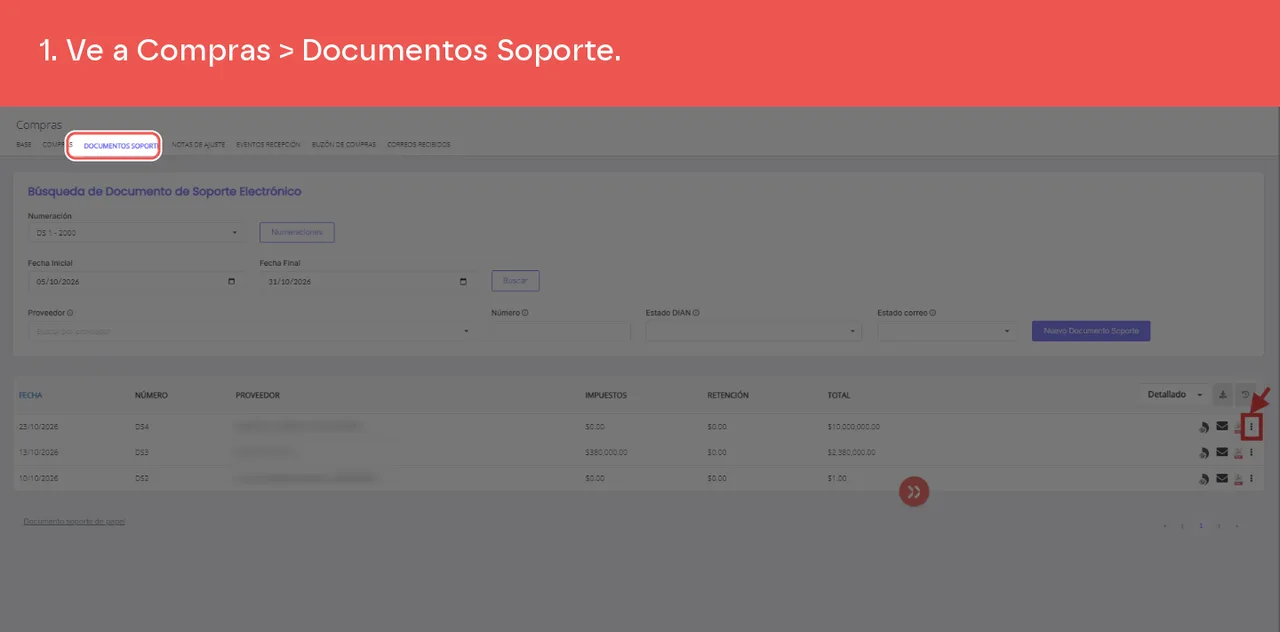1280x632 pixels.
Task: Click the NÚMERO column header
Action: tap(151, 395)
